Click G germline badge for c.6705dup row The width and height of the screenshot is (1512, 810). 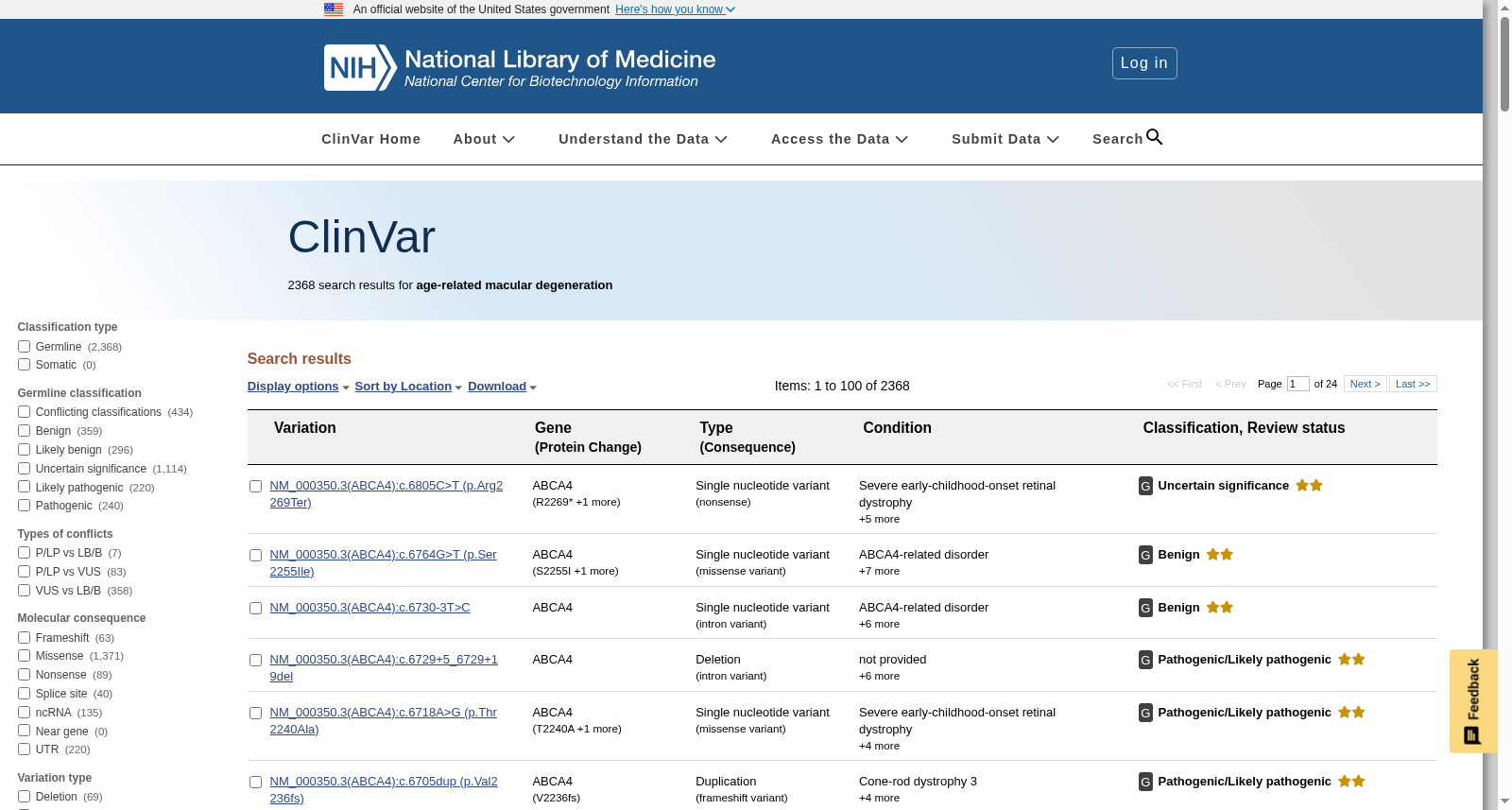point(1145,782)
